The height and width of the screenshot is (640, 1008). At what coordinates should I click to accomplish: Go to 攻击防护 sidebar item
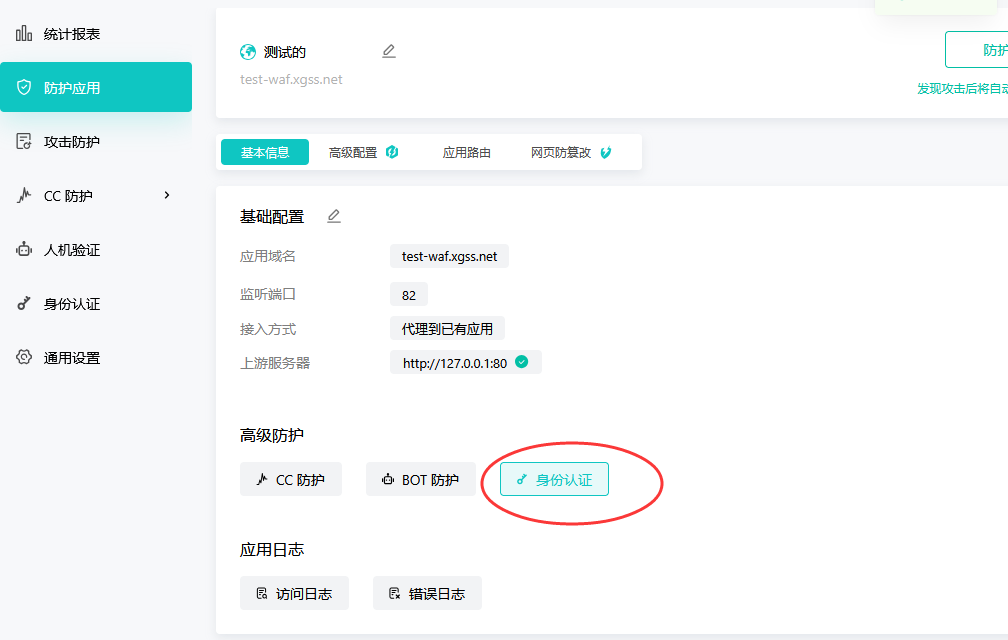click(x=71, y=142)
